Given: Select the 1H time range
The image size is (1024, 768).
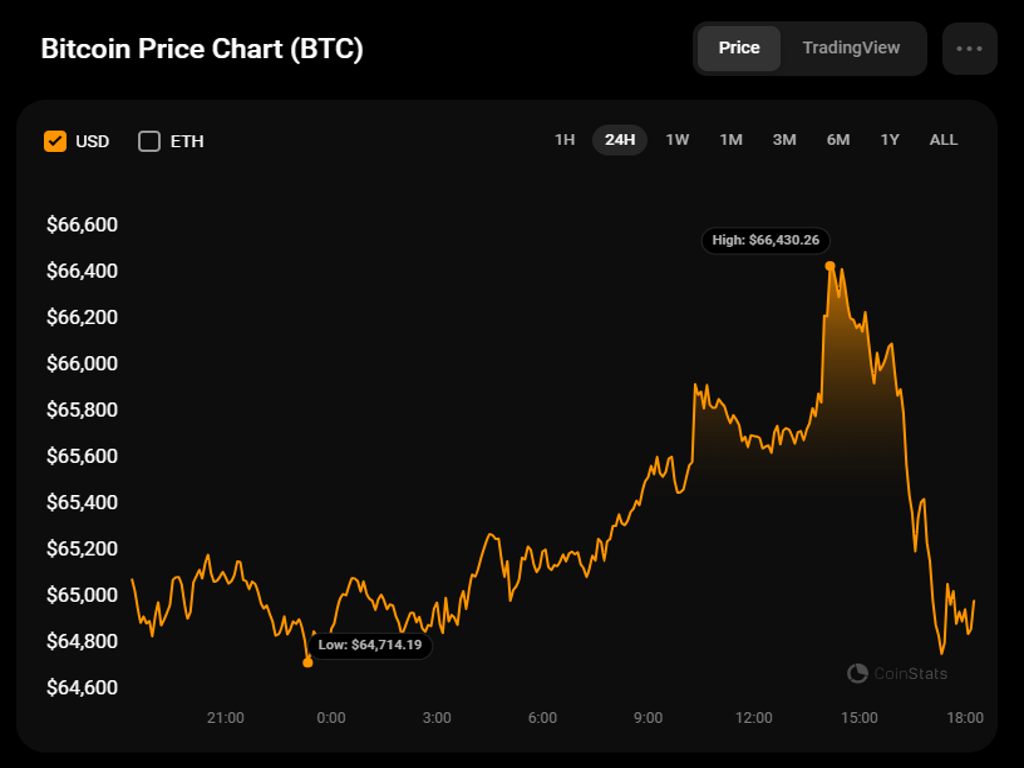Looking at the screenshot, I should point(565,140).
